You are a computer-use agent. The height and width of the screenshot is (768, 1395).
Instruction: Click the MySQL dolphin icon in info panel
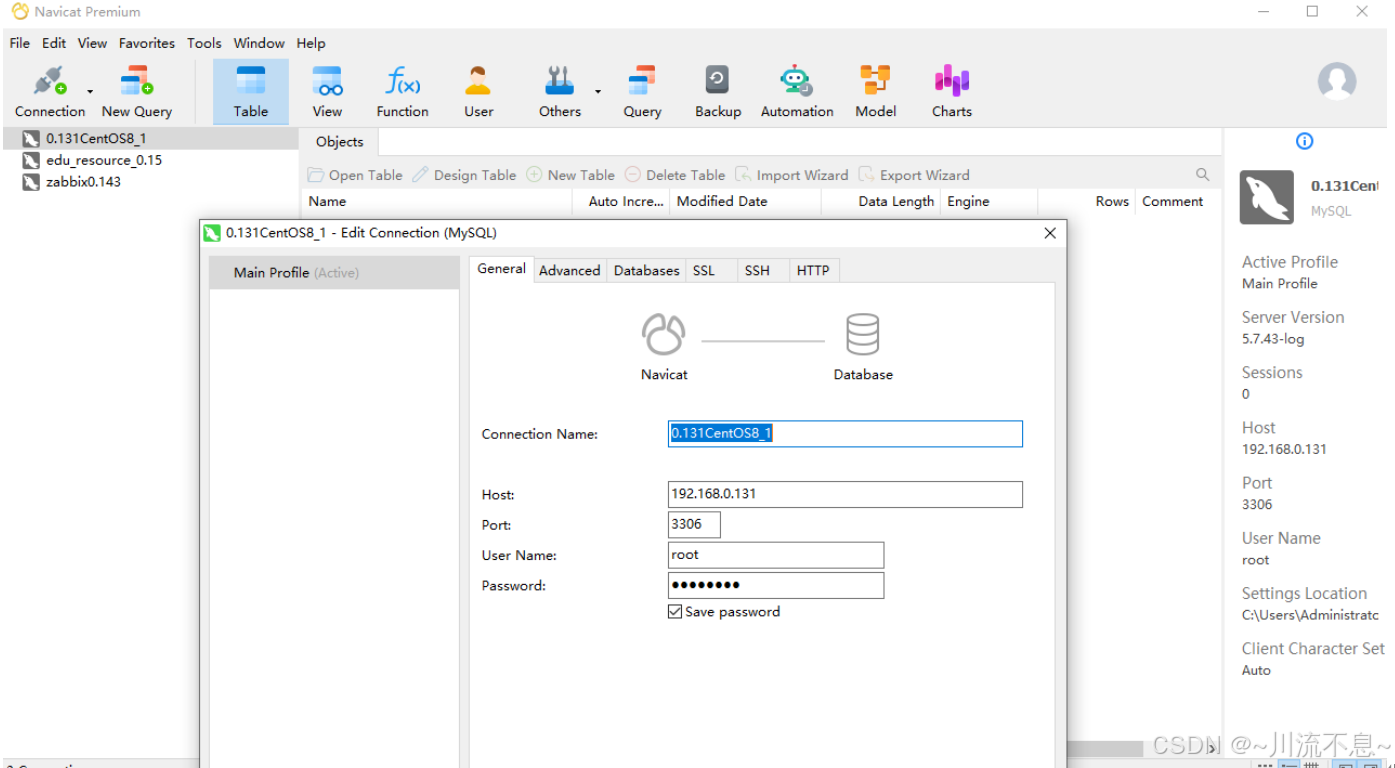1267,197
